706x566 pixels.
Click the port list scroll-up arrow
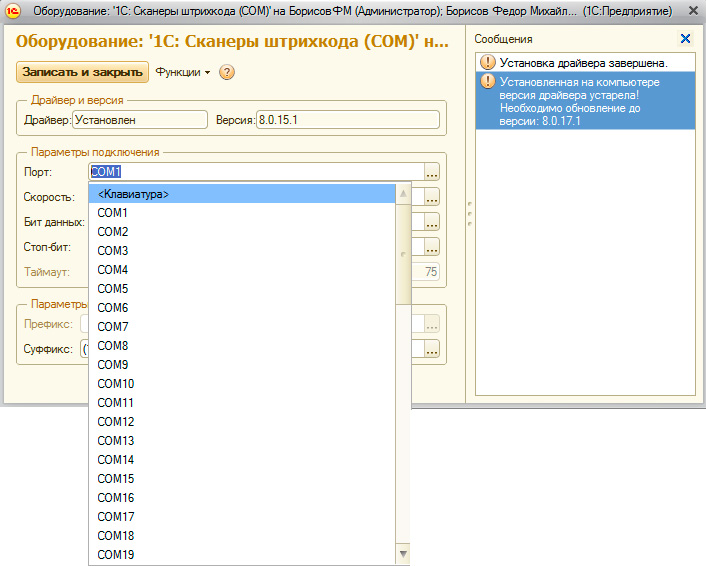[x=403, y=194]
